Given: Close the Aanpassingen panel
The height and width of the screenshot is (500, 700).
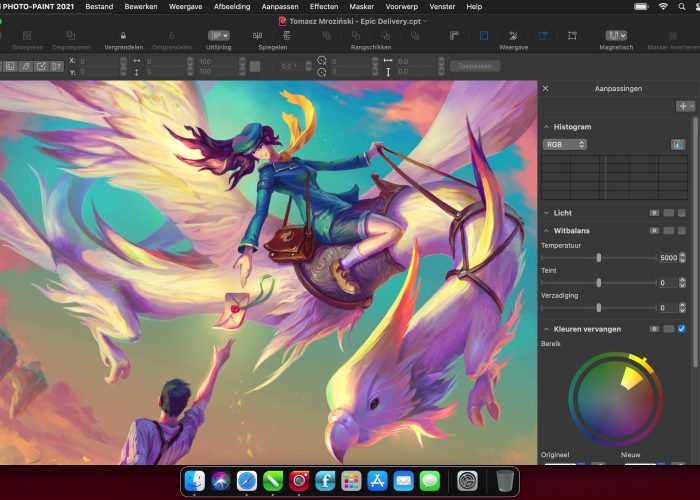Looking at the screenshot, I should pyautogui.click(x=546, y=88).
